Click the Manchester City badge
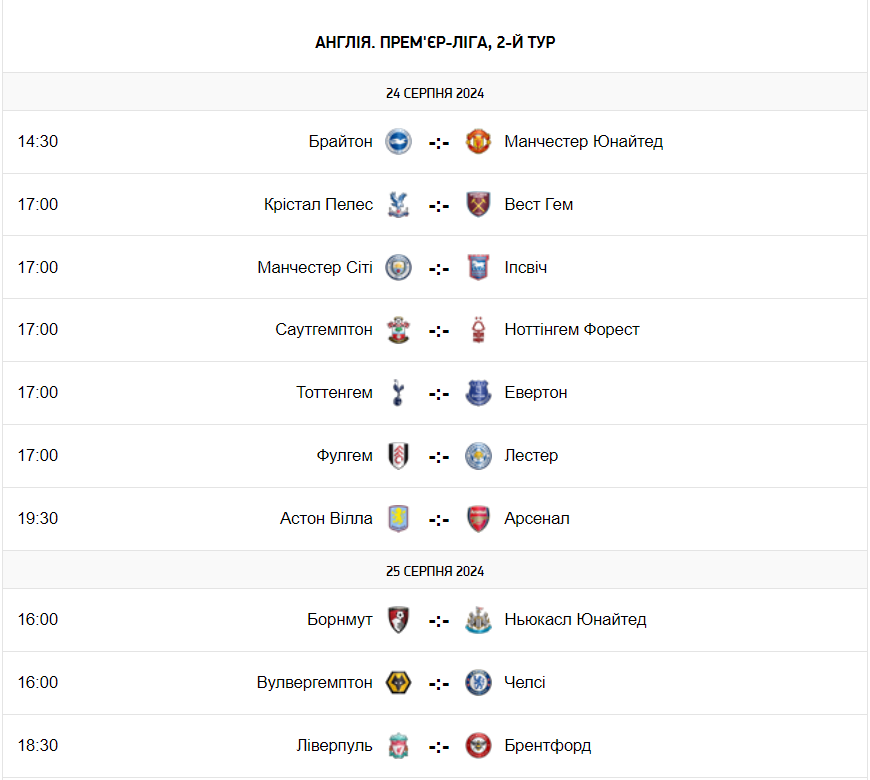Image resolution: width=870 pixels, height=780 pixels. [398, 267]
